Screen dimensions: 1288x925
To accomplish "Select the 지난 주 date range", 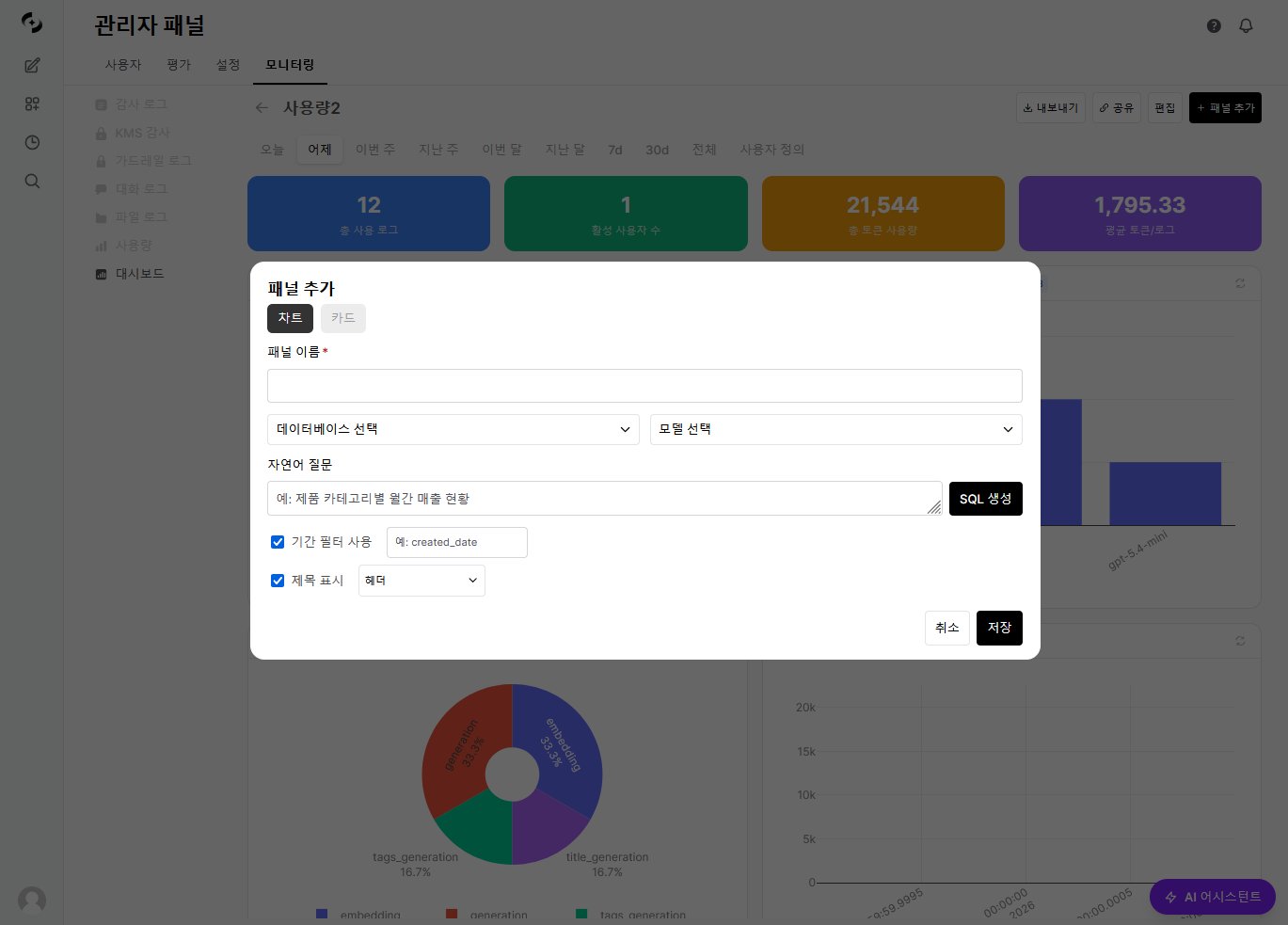I will [x=438, y=150].
